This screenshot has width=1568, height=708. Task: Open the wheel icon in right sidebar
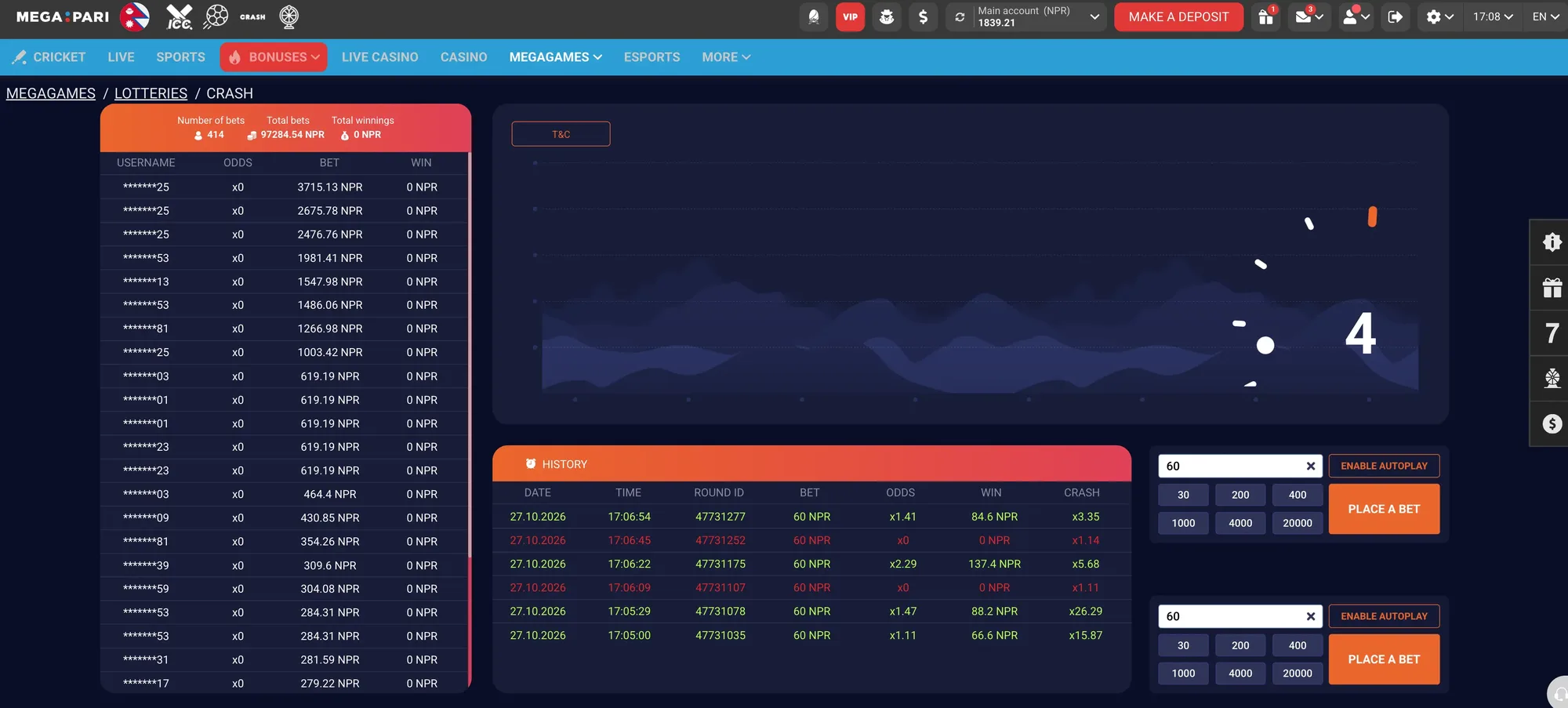coord(1552,379)
